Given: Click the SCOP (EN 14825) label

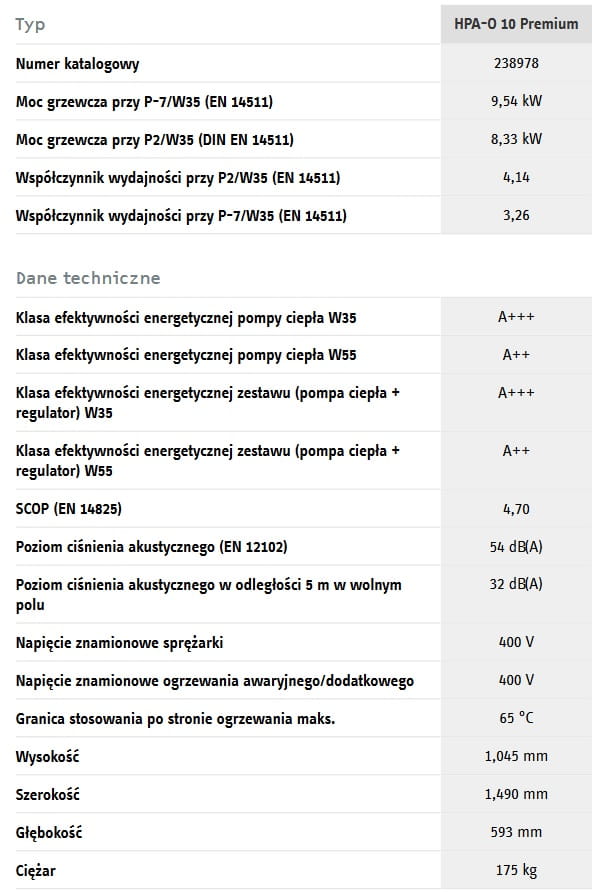Looking at the screenshot, I should [69, 509].
